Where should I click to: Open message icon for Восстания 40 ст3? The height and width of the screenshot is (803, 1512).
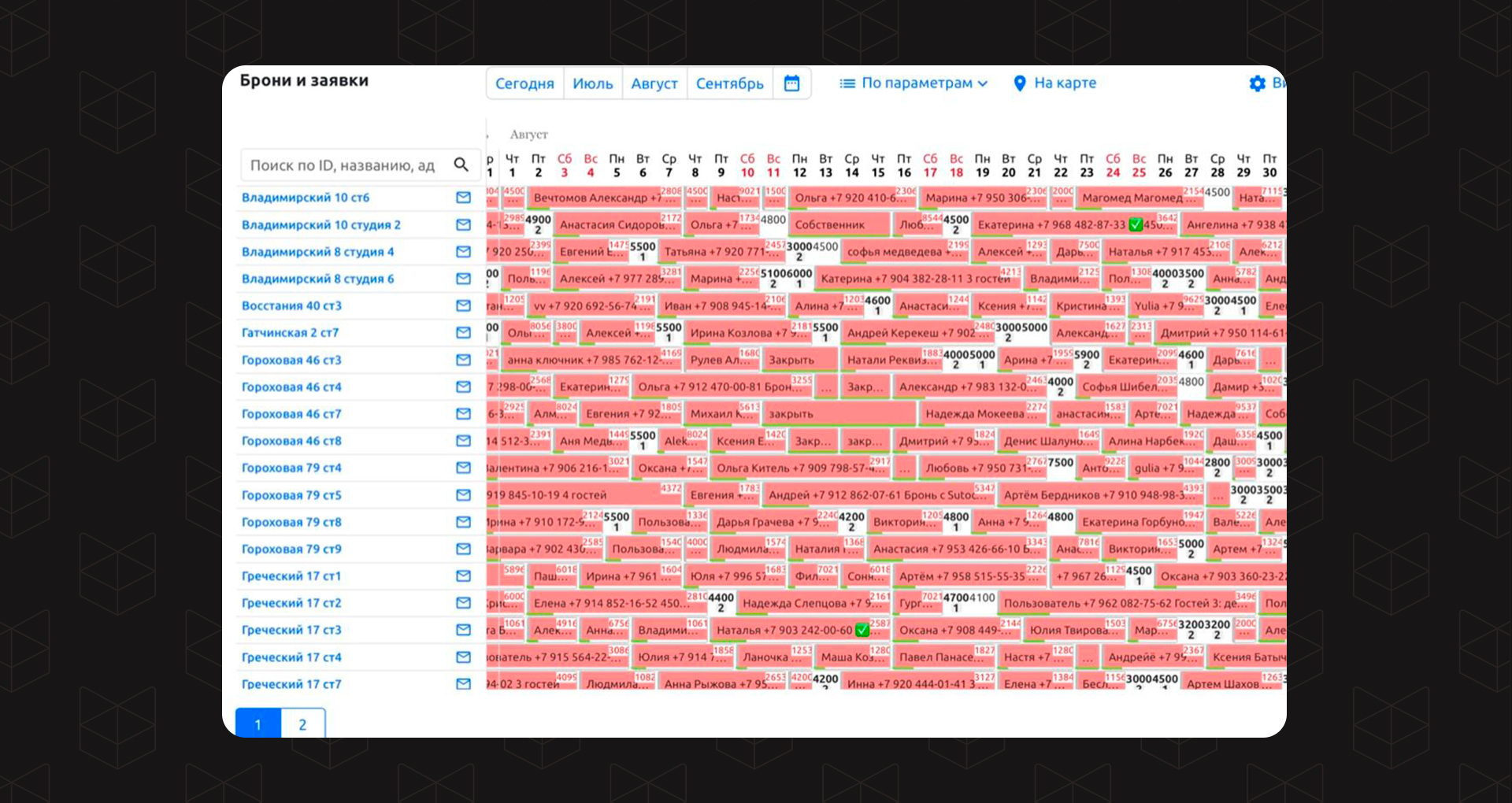[463, 305]
